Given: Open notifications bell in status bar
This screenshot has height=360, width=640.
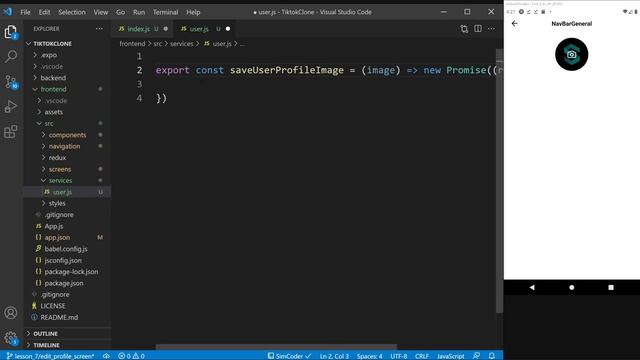Looking at the screenshot, I should tap(492, 356).
